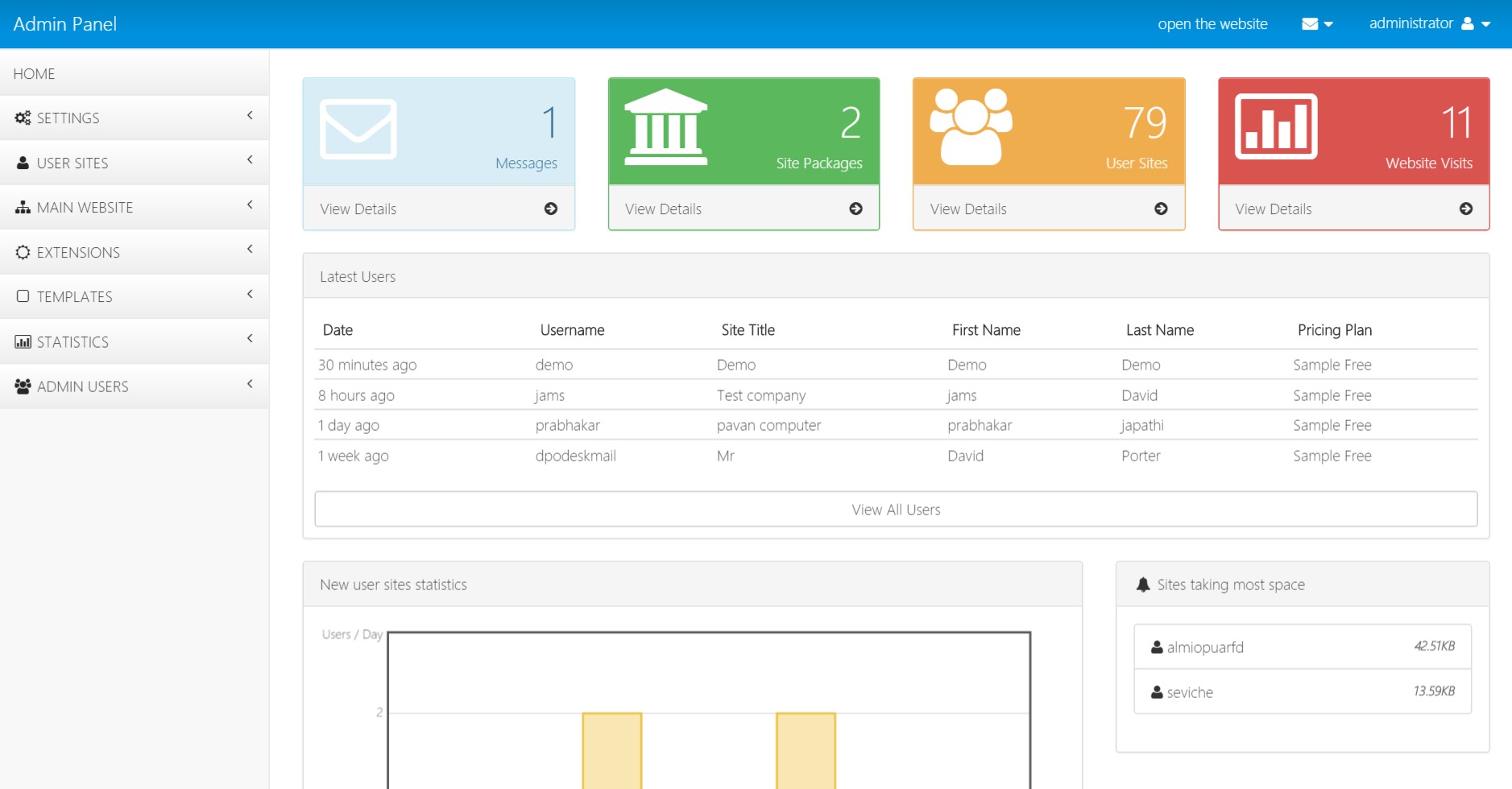The width and height of the screenshot is (1512, 789).
Task: Click the Admin Panel brand link
Action: click(x=65, y=24)
